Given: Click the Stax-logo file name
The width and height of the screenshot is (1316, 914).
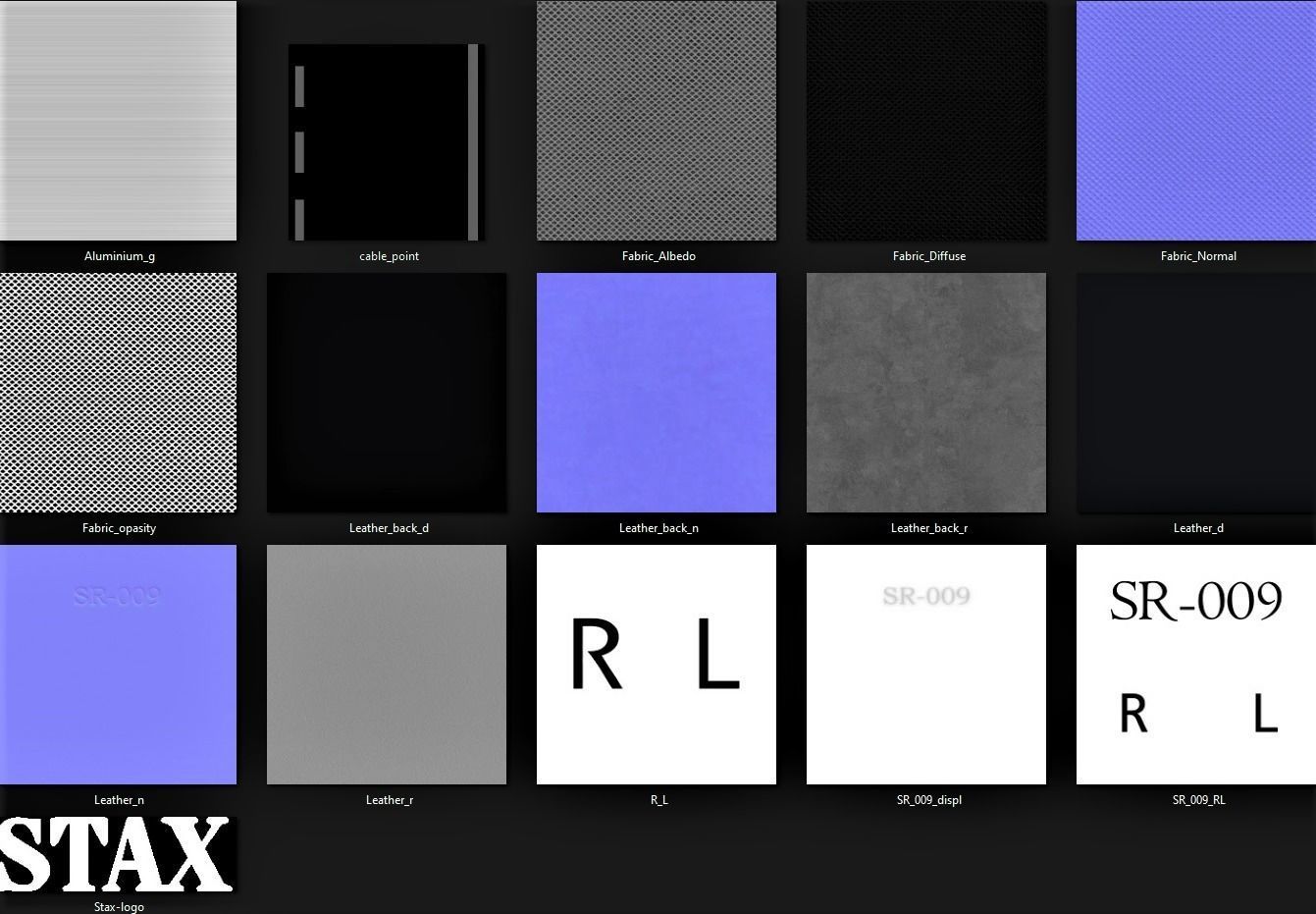Looking at the screenshot, I should click(119, 906).
